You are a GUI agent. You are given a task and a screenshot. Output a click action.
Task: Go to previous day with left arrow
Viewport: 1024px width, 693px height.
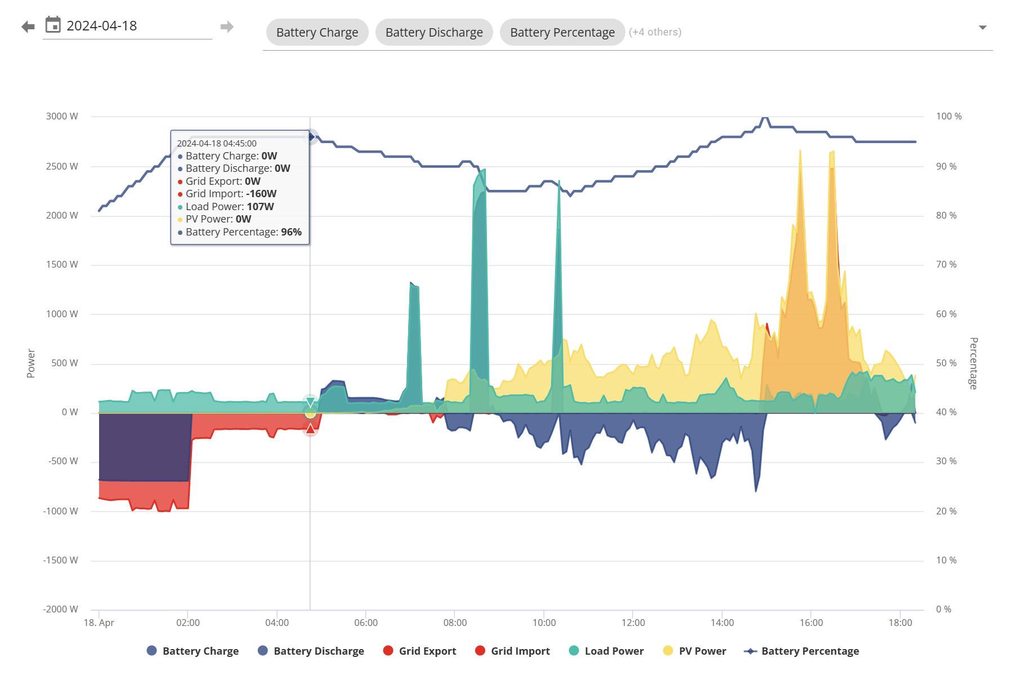[27, 26]
